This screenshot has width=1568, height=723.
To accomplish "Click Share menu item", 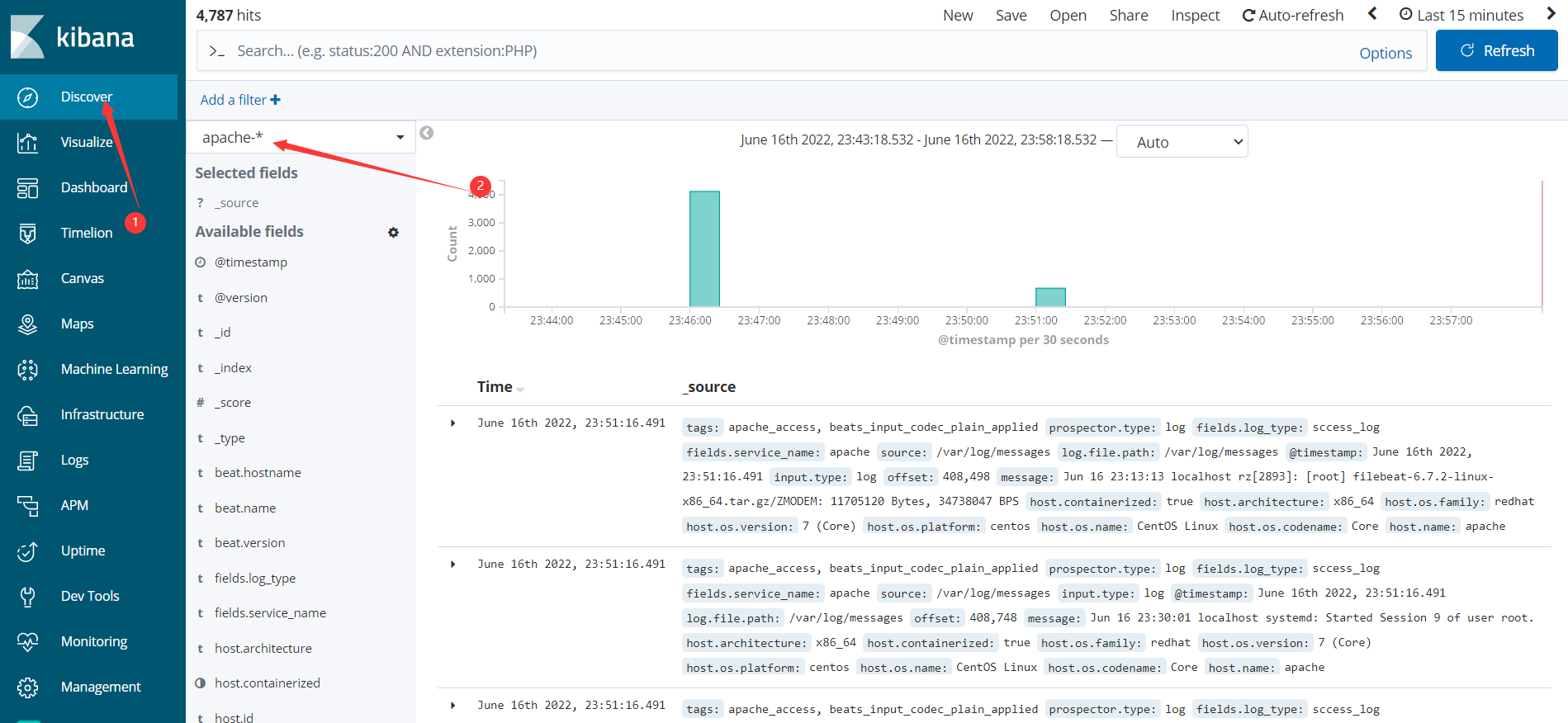I will [1128, 16].
